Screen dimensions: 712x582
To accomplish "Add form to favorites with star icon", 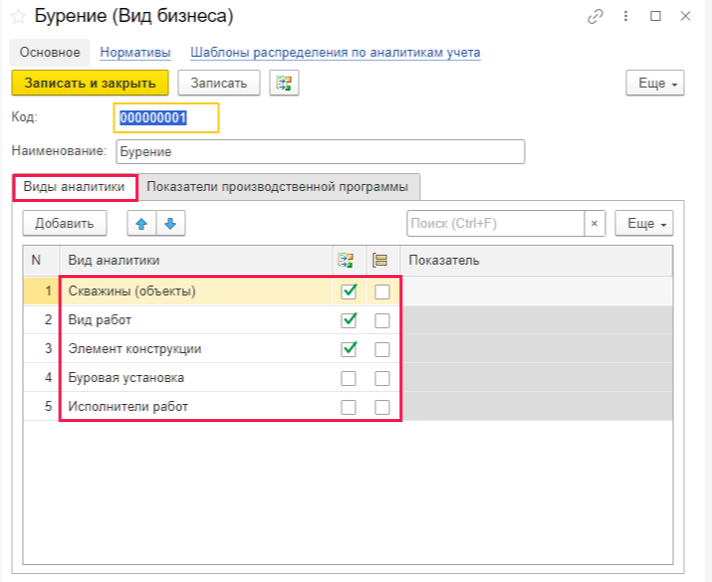I will 19,17.
